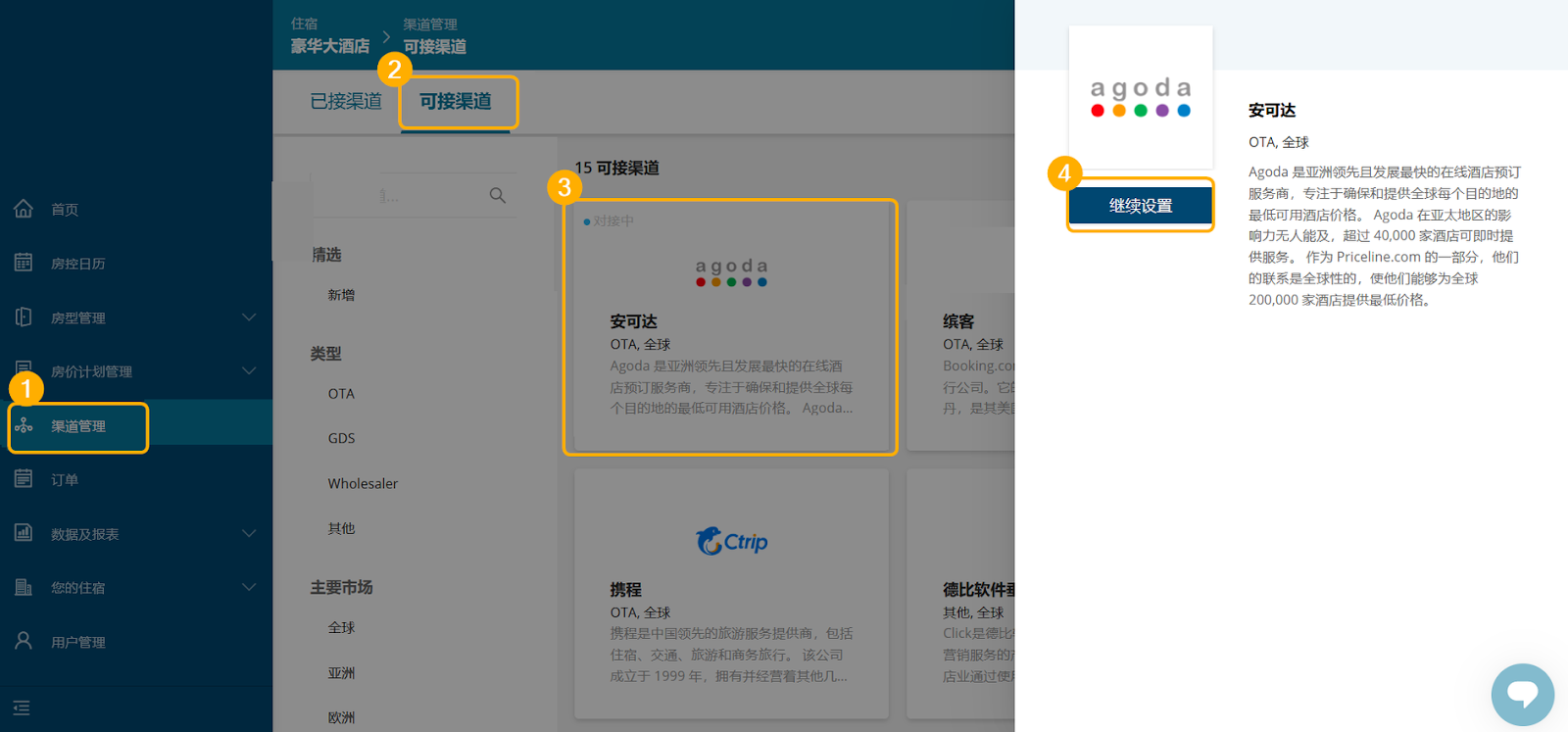The image size is (1568, 732).
Task: Click 豪华大酒店 in the breadcrumb
Action: coord(330,46)
